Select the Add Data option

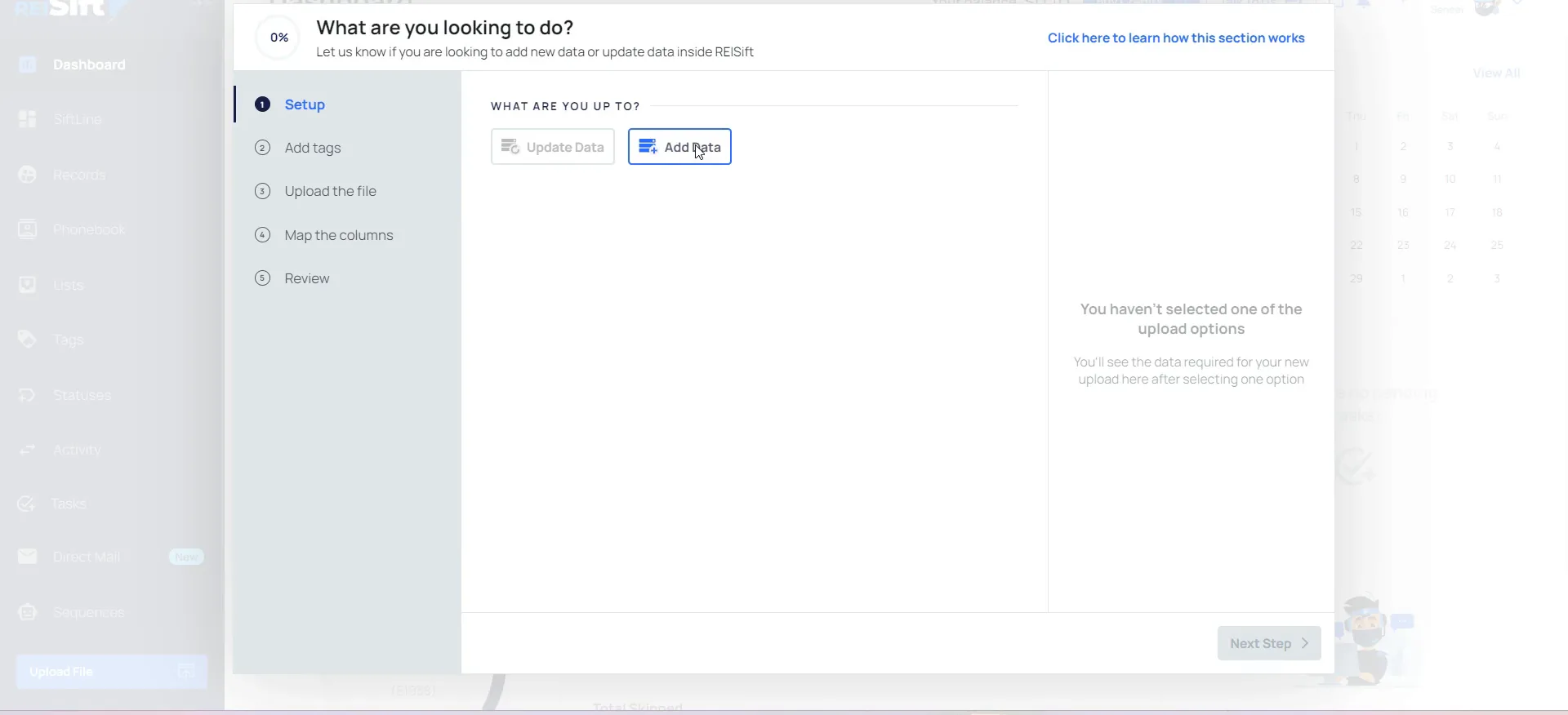point(679,147)
